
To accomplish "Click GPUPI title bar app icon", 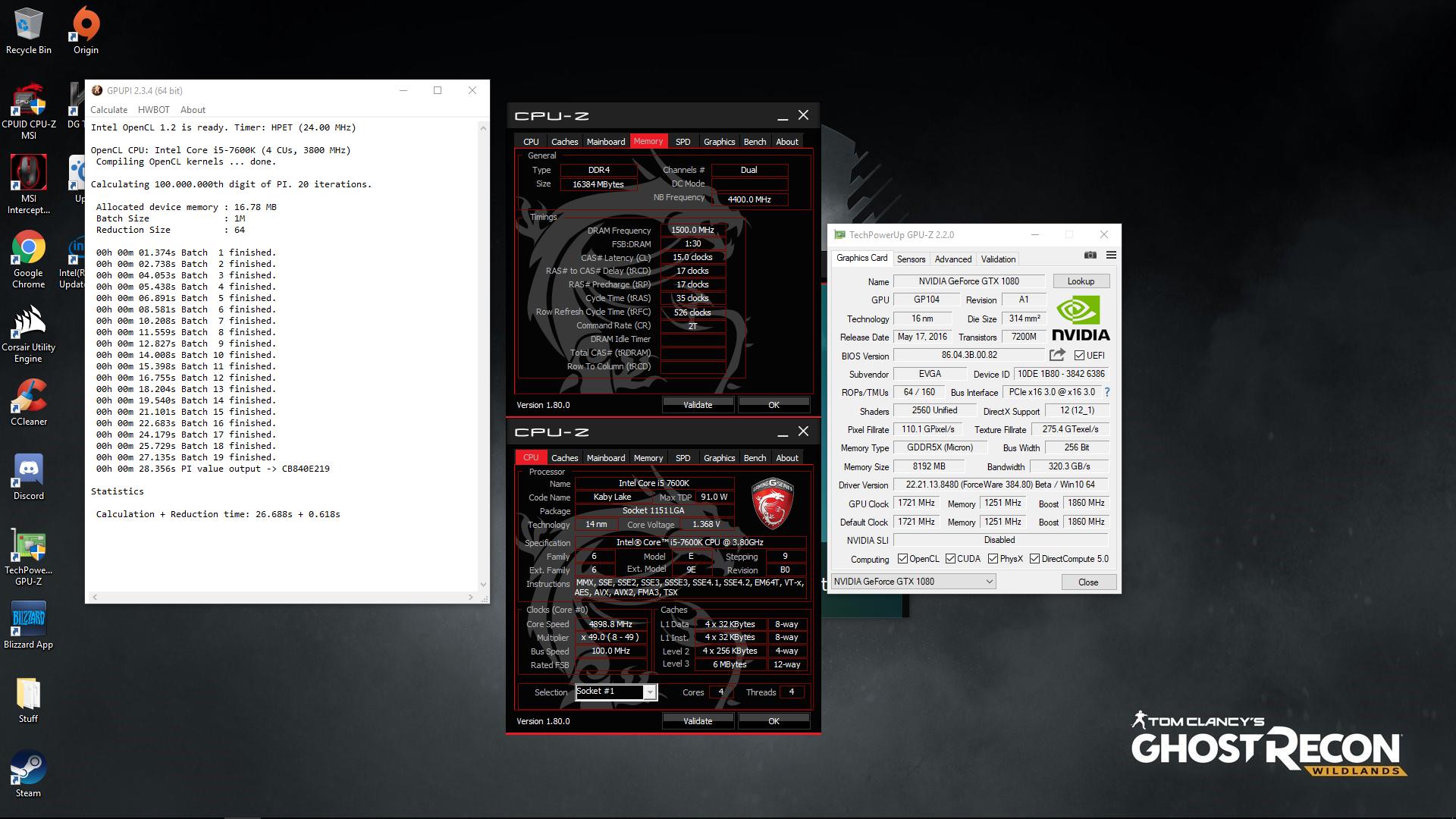I will (x=97, y=90).
